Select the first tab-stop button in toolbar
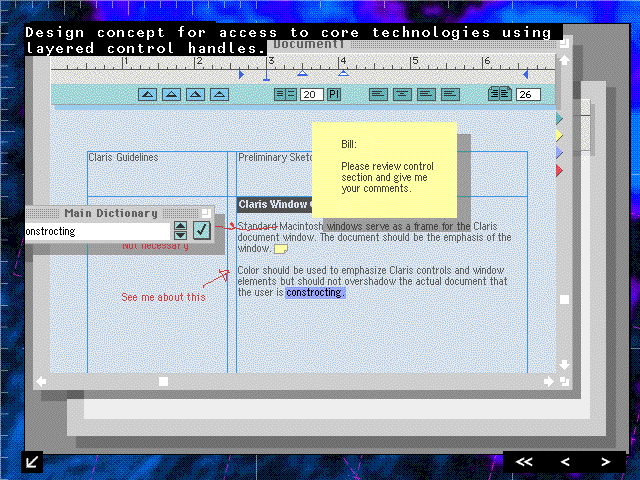Image resolution: width=640 pixels, height=480 pixels. tap(147, 95)
